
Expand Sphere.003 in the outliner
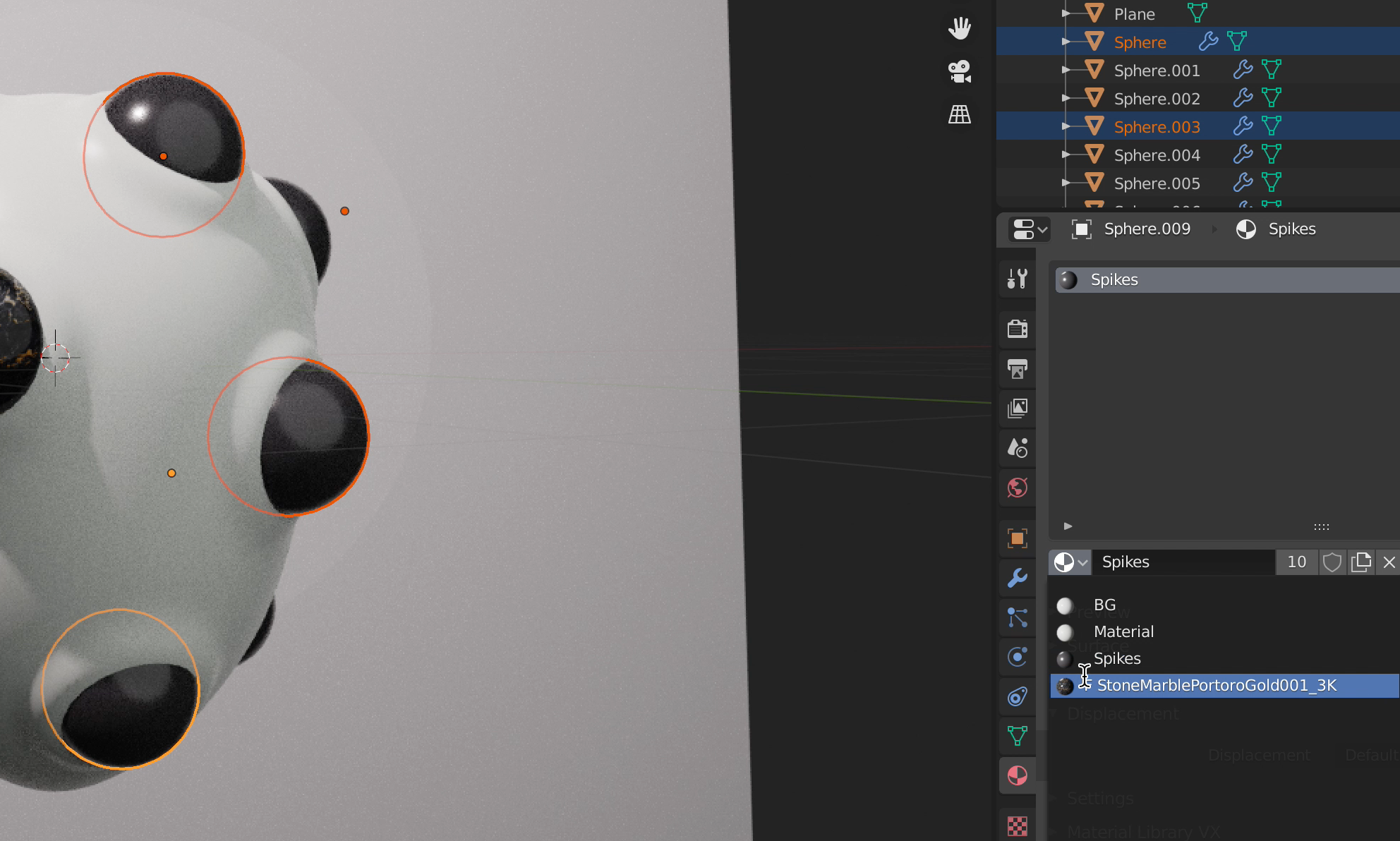tap(1066, 126)
